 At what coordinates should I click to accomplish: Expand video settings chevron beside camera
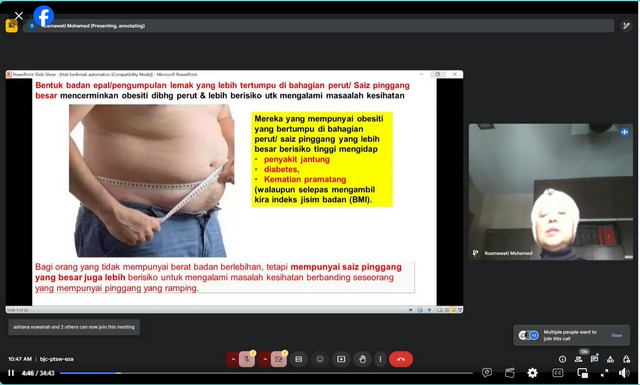tap(265, 359)
